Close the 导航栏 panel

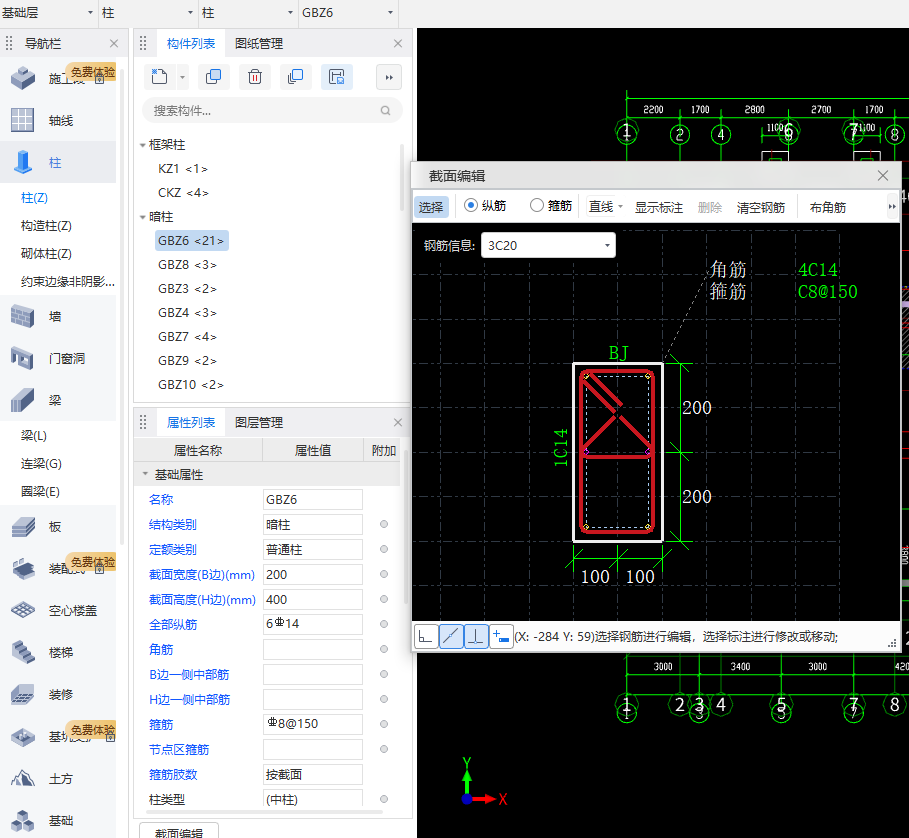(x=114, y=43)
